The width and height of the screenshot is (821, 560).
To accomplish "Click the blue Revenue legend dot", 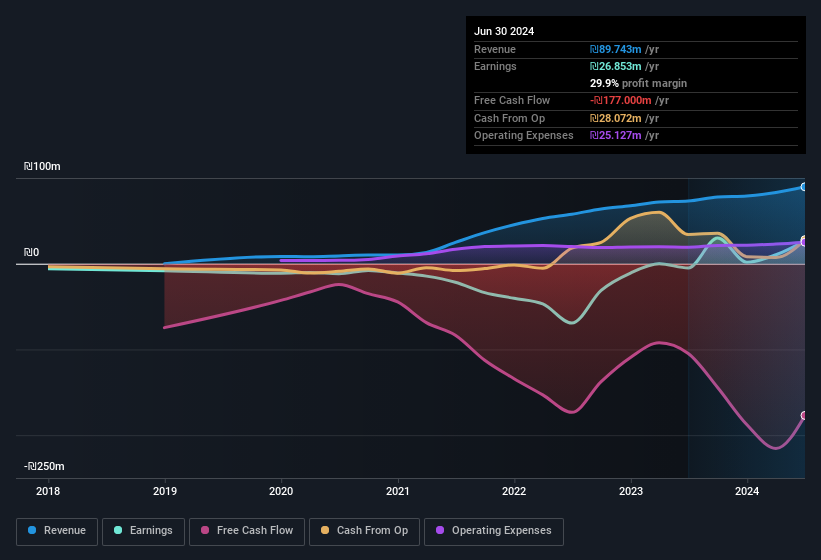I will point(33,531).
